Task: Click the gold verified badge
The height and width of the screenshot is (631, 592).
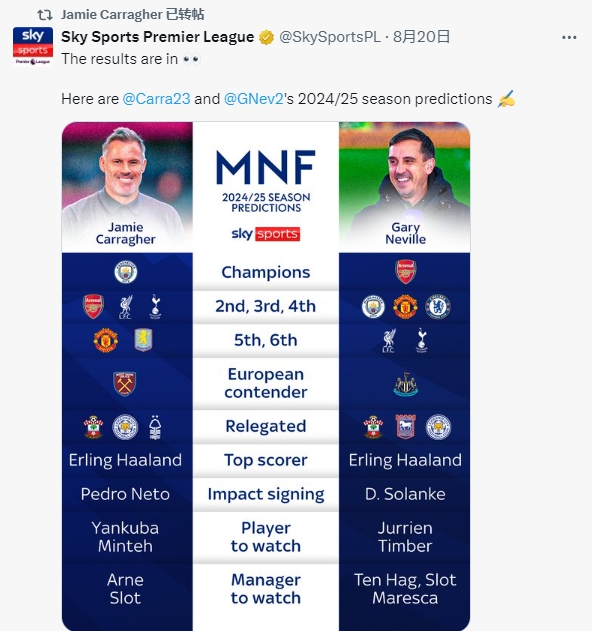Action: (266, 37)
